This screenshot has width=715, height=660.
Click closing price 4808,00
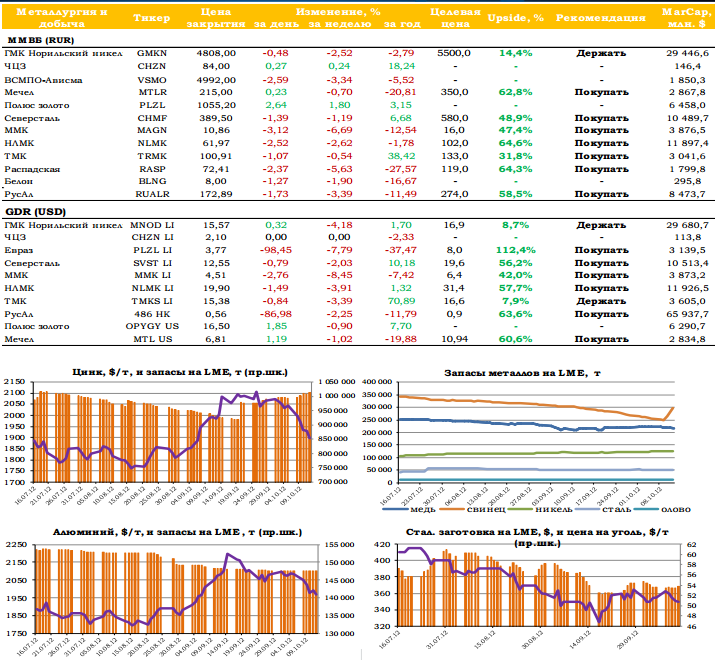(216, 53)
